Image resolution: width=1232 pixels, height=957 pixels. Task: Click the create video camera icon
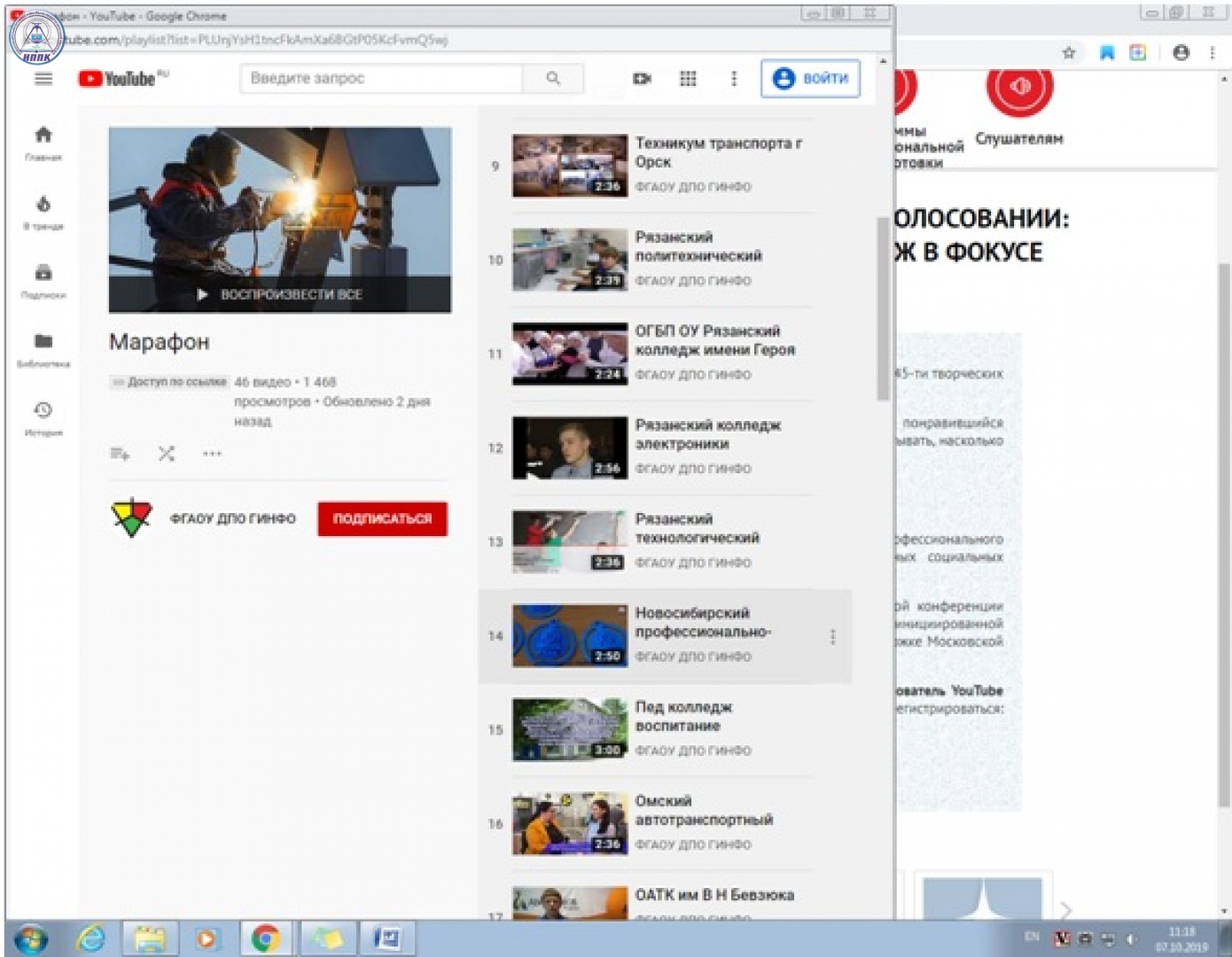tap(642, 79)
